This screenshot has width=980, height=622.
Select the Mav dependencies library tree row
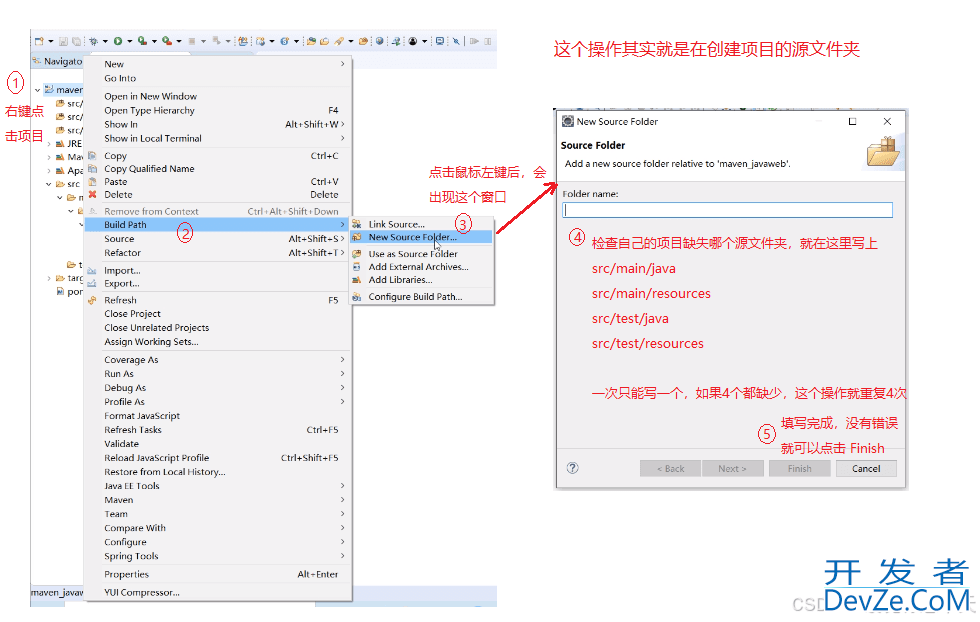[69, 157]
